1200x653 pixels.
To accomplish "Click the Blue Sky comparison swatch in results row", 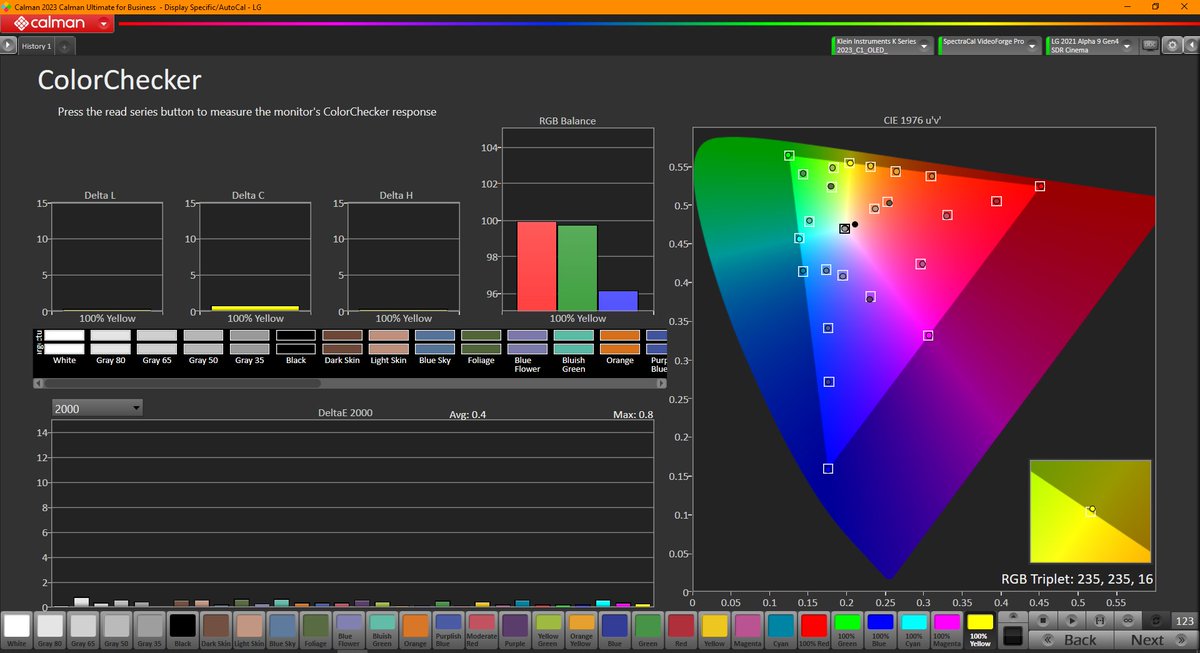I will 434,341.
